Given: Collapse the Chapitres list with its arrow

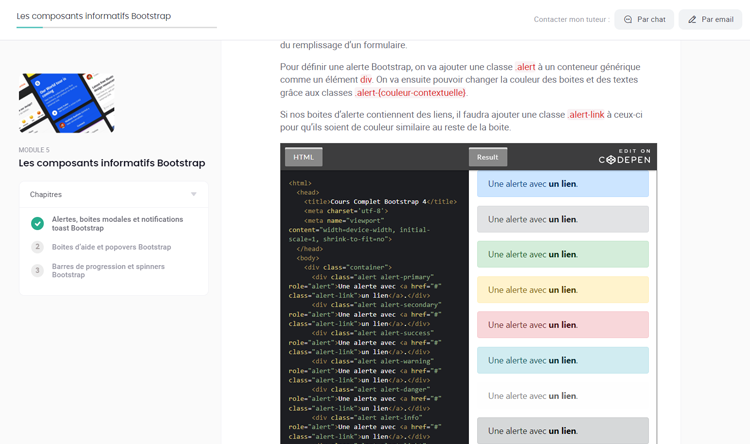Looking at the screenshot, I should pos(194,194).
